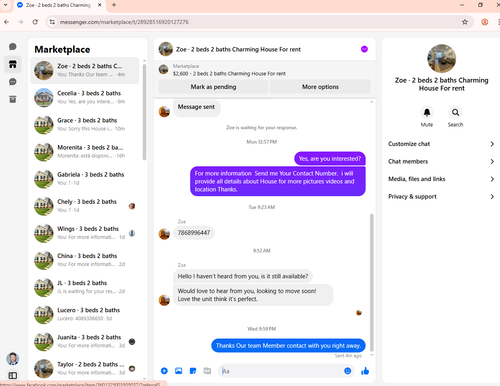Image resolution: width=500 pixels, height=386 pixels.
Task: Open Message requests sidebar icon
Action: point(13,82)
